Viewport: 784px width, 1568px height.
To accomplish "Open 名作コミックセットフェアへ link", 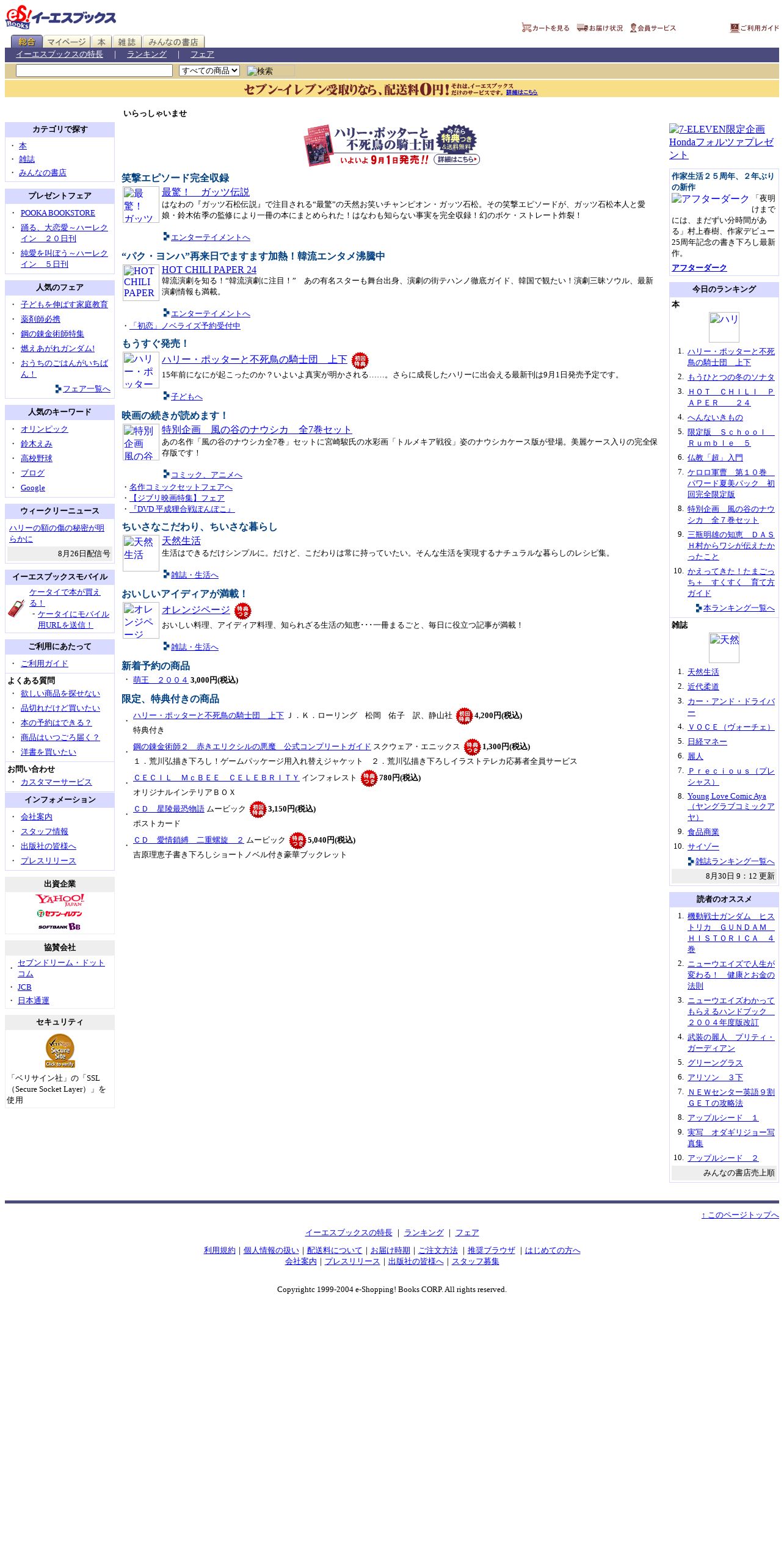I will point(181,487).
